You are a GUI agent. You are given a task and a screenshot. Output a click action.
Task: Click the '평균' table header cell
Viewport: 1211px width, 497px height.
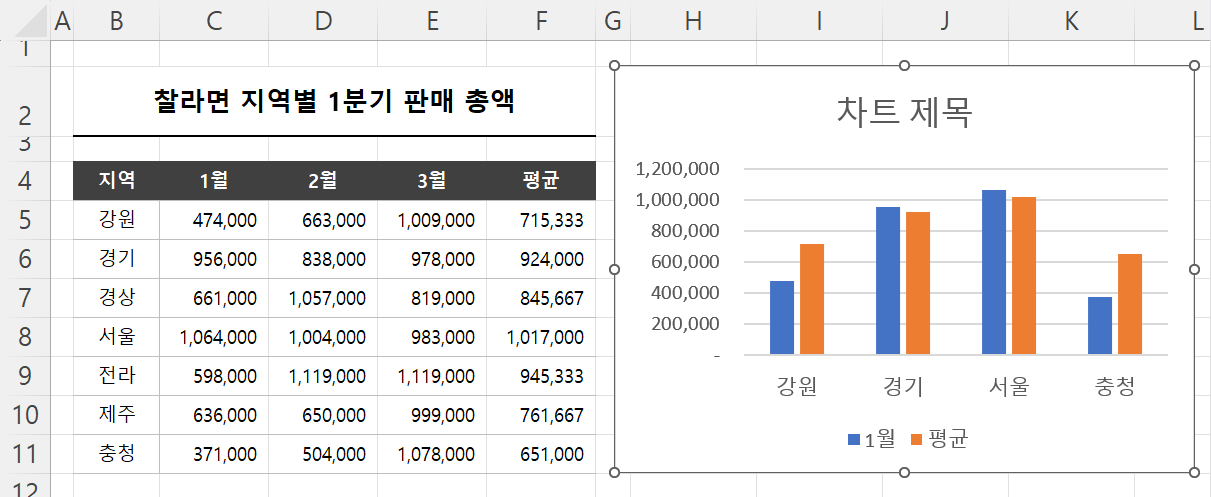click(541, 181)
